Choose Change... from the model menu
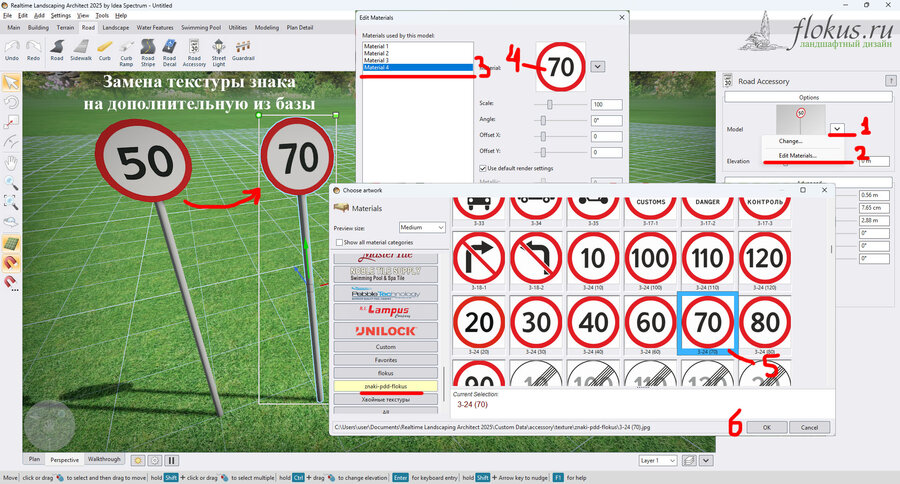 790,141
